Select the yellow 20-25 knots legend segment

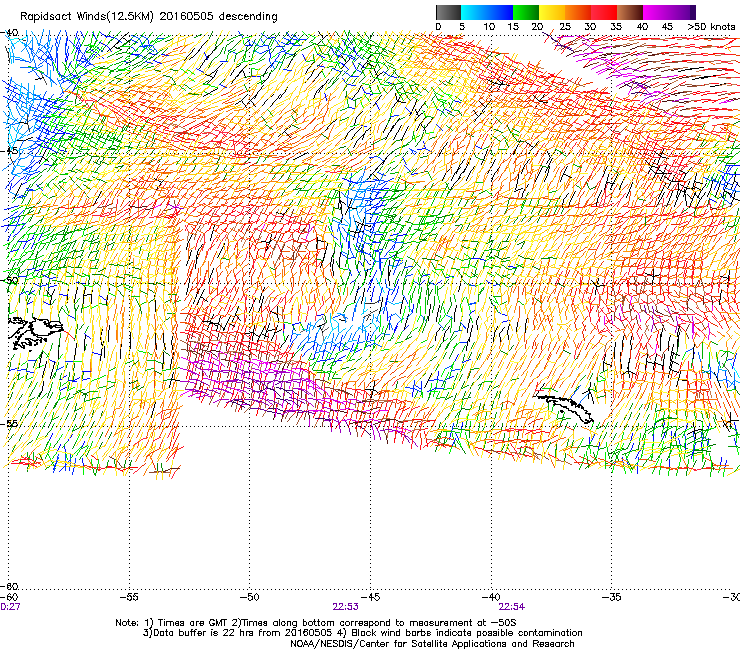552,12
